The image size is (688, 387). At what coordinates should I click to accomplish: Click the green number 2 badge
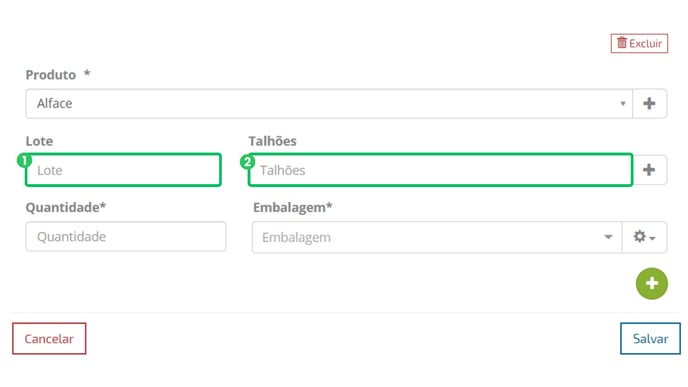[247, 162]
